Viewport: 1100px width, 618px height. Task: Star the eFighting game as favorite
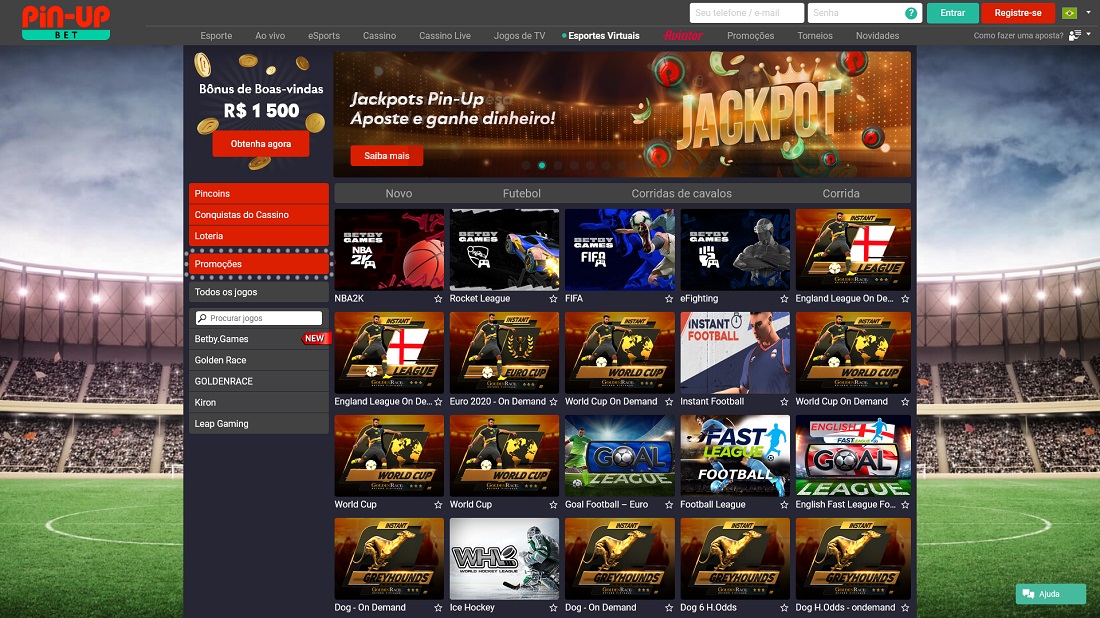[x=784, y=299]
